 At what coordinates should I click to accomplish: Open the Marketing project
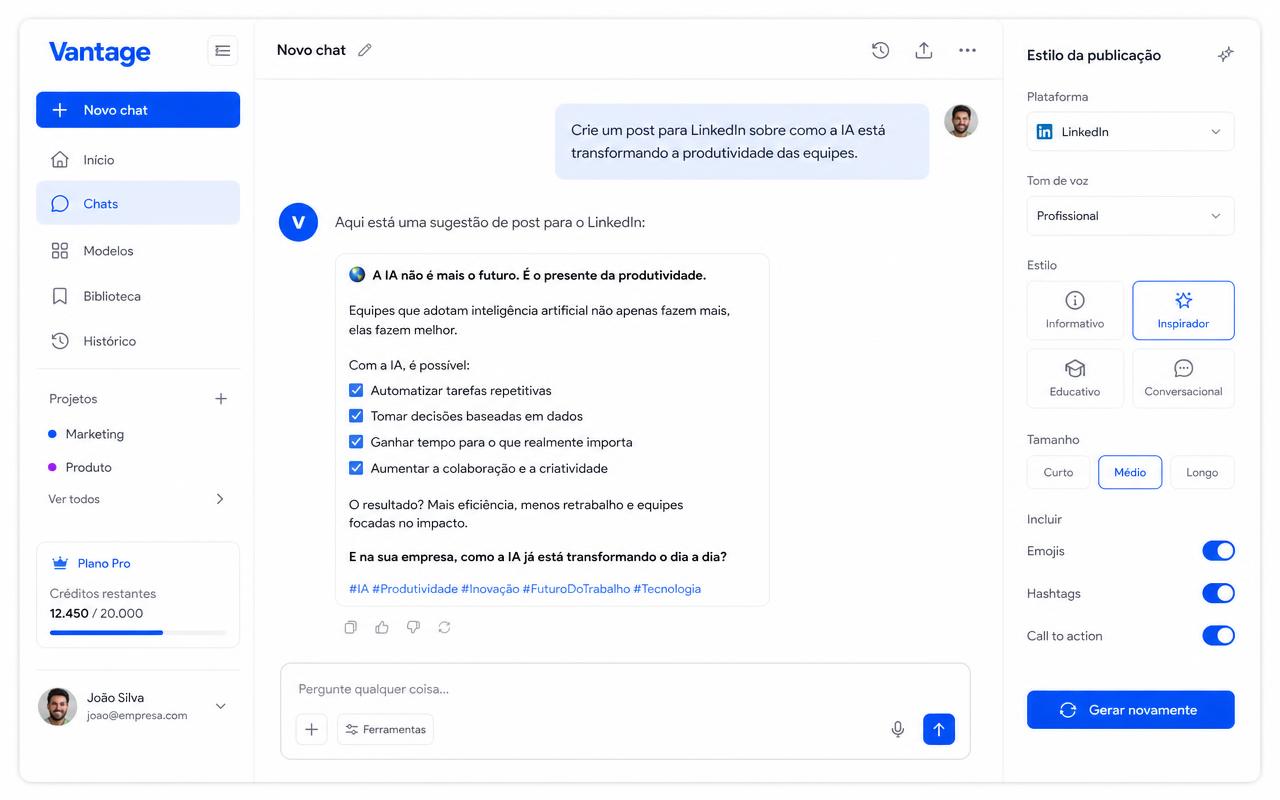point(87,434)
